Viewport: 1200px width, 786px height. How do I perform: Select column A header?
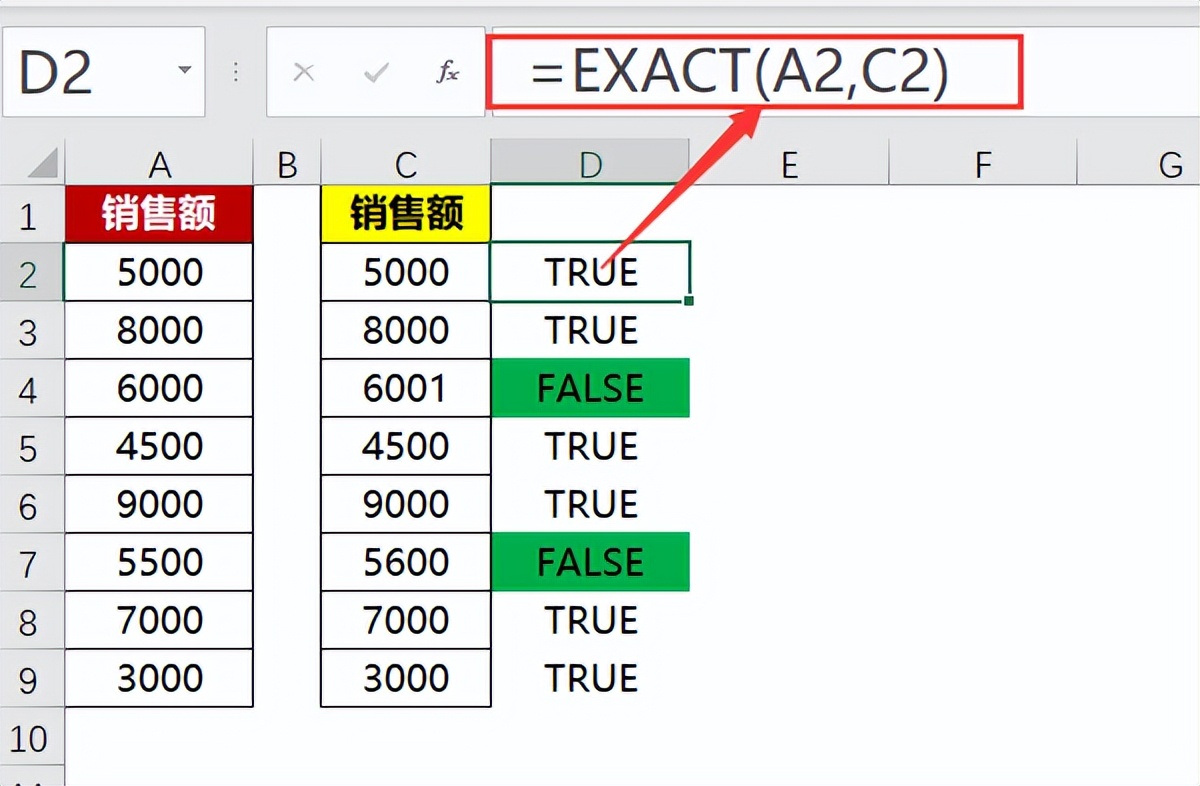click(159, 162)
